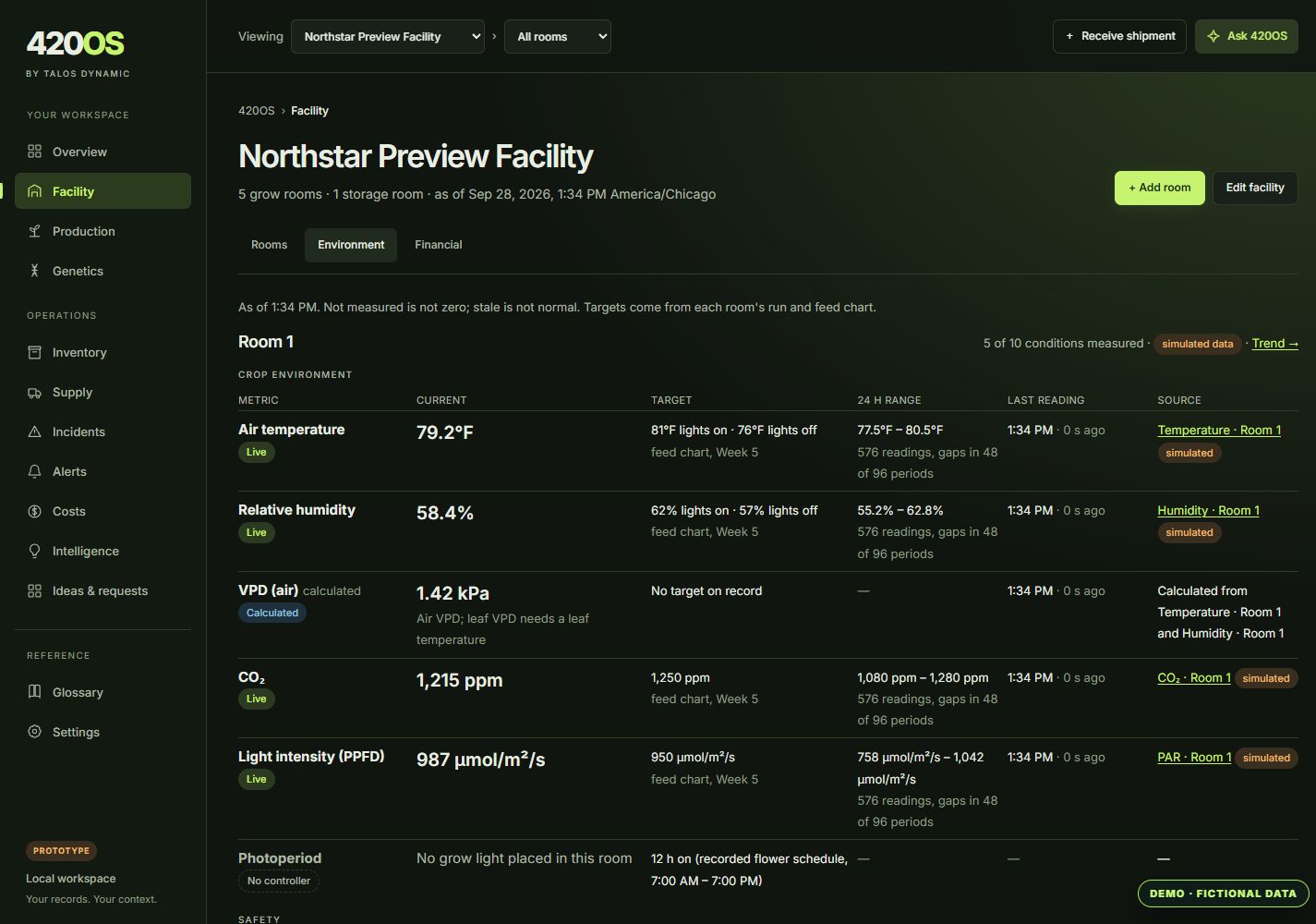Click the Add room button
This screenshot has height=924, width=1316.
pyautogui.click(x=1160, y=188)
